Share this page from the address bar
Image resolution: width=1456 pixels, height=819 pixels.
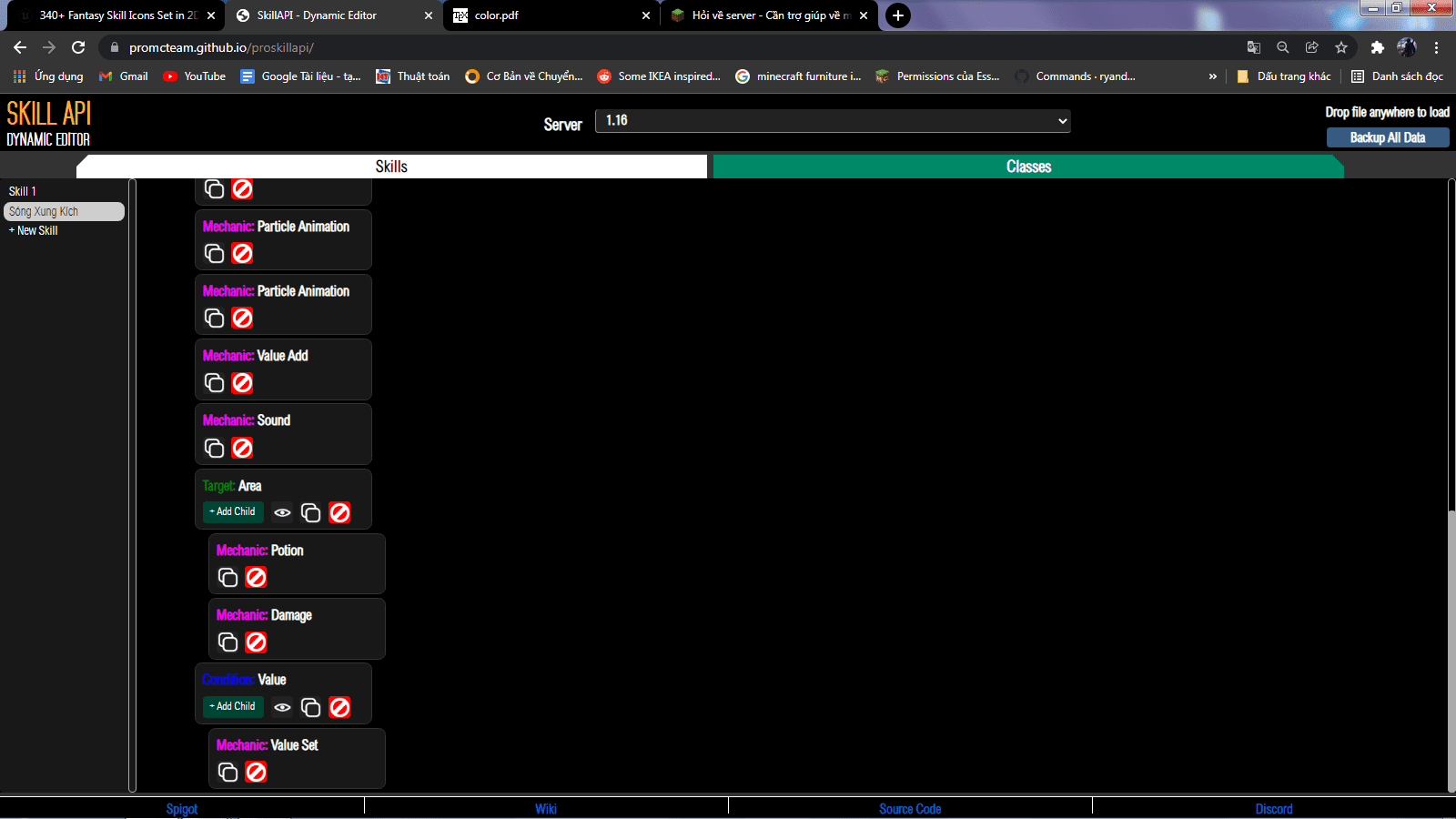1312,47
